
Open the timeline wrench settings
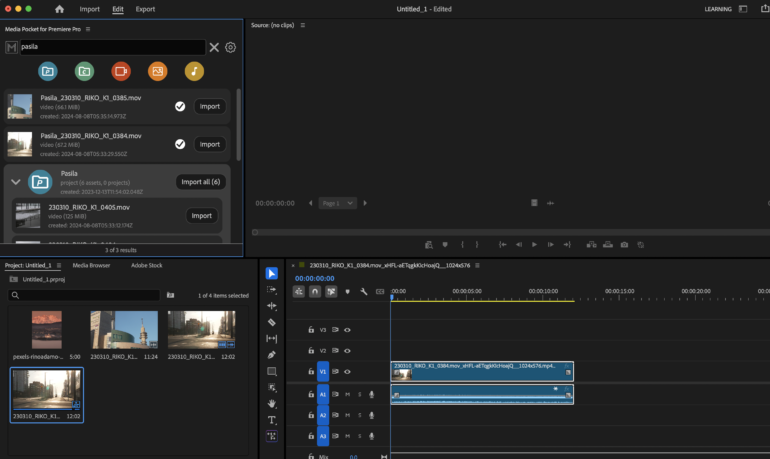point(363,291)
